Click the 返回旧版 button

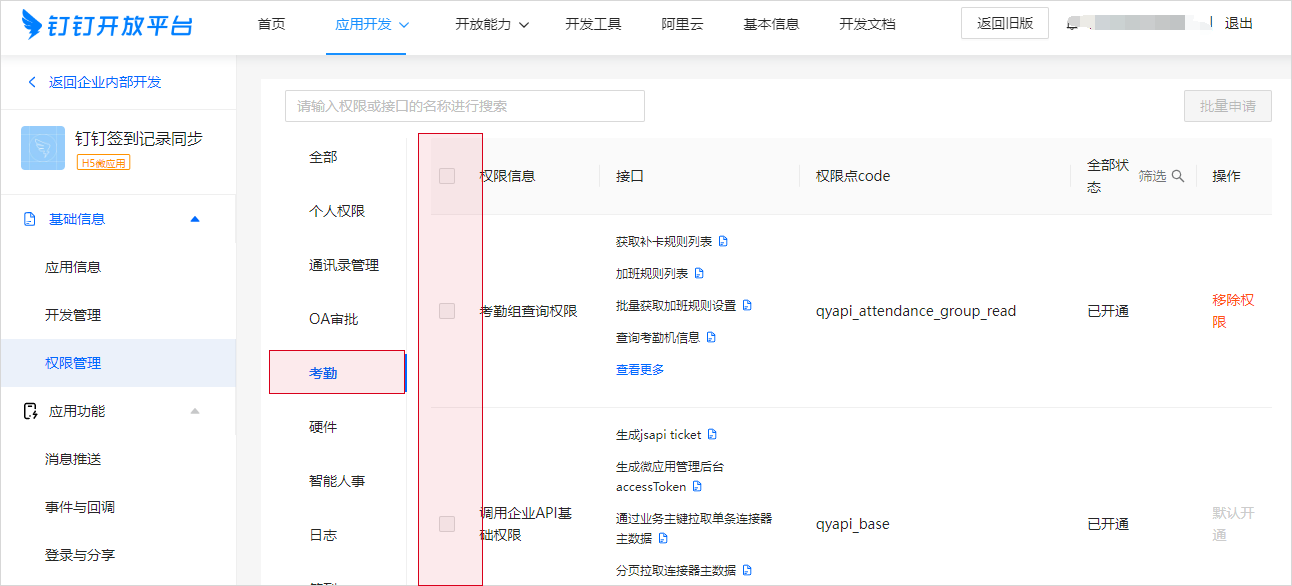[1004, 23]
